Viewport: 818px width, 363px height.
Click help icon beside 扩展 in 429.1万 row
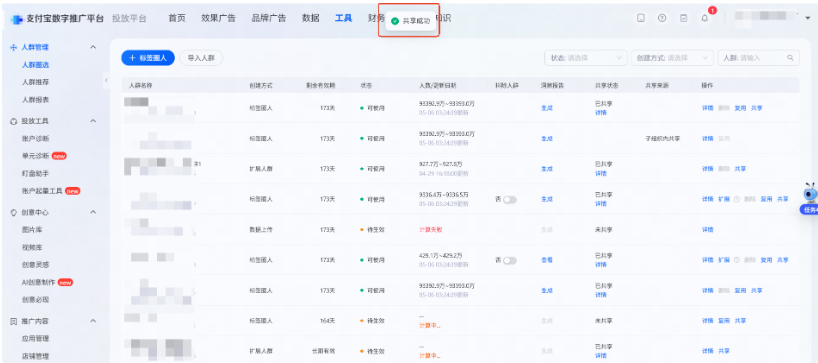pyautogui.click(x=737, y=260)
